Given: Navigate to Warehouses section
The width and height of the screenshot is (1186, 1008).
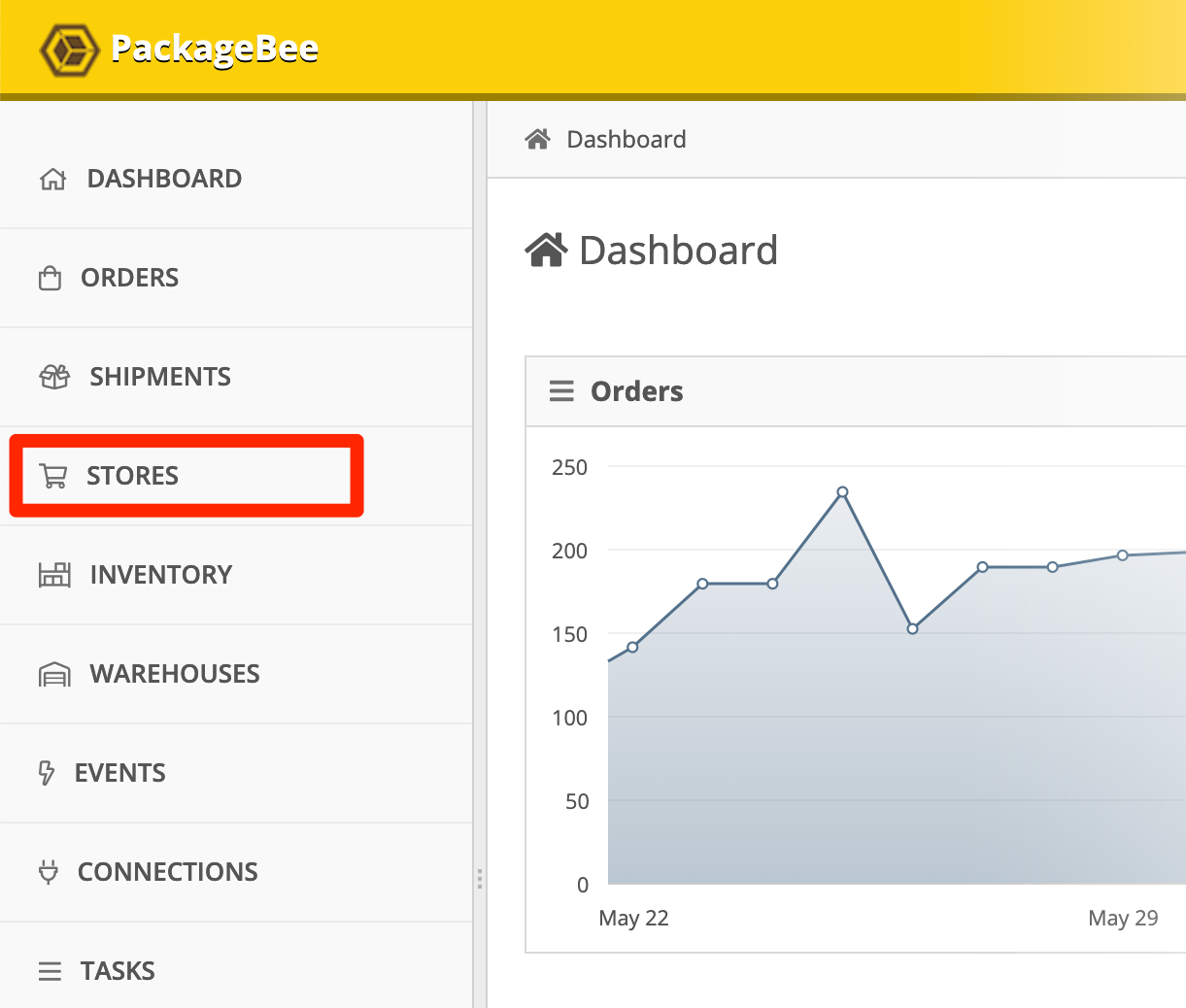Looking at the screenshot, I should [x=175, y=674].
